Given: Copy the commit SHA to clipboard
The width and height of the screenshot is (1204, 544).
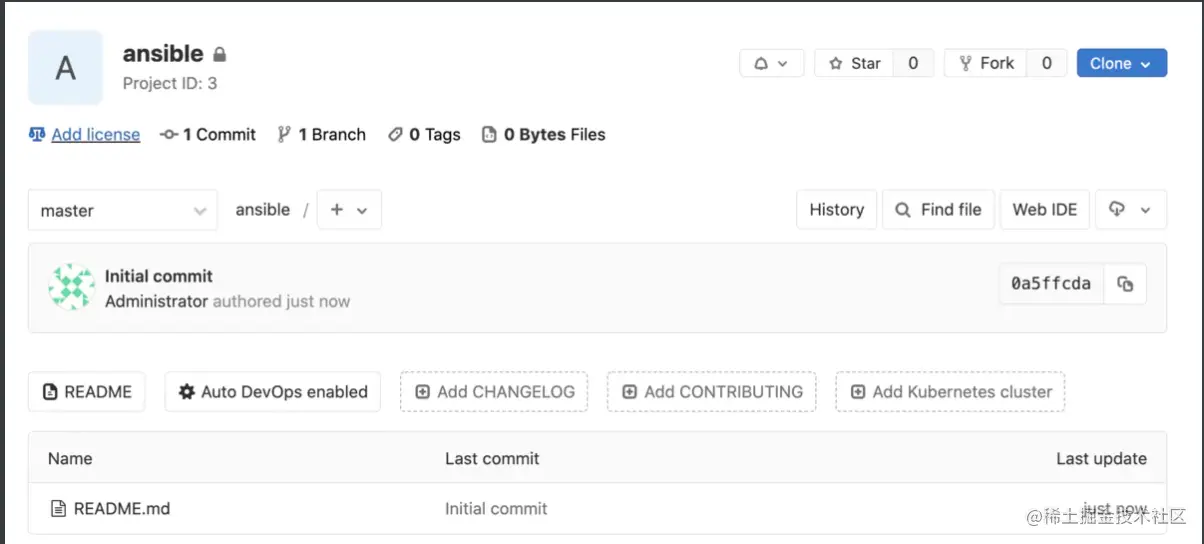Looking at the screenshot, I should tap(1125, 284).
